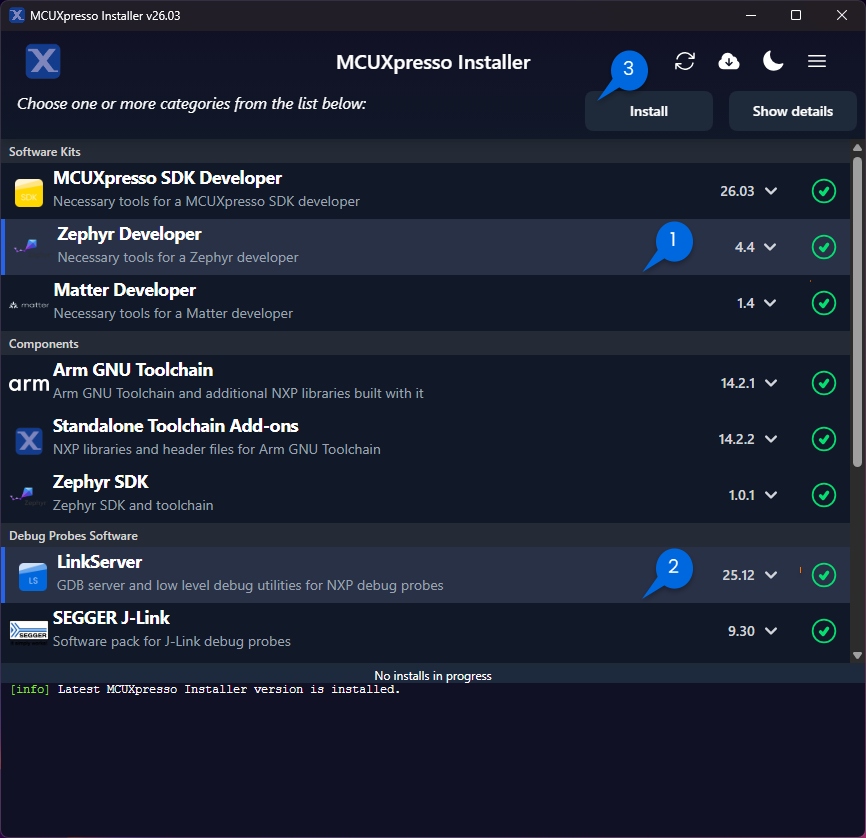Click the Zephyr Developer kite icon
Viewport: 866px width, 838px height.
[27, 246]
